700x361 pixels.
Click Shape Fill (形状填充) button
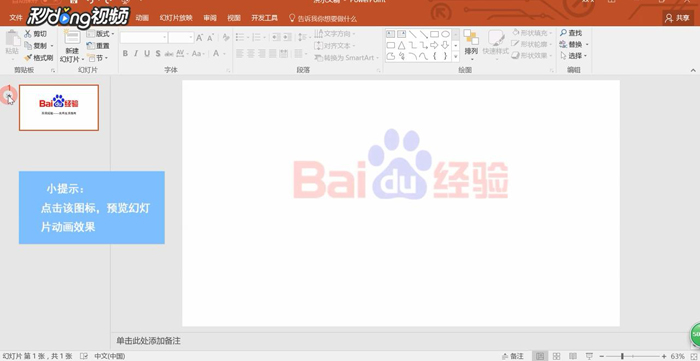coord(532,33)
